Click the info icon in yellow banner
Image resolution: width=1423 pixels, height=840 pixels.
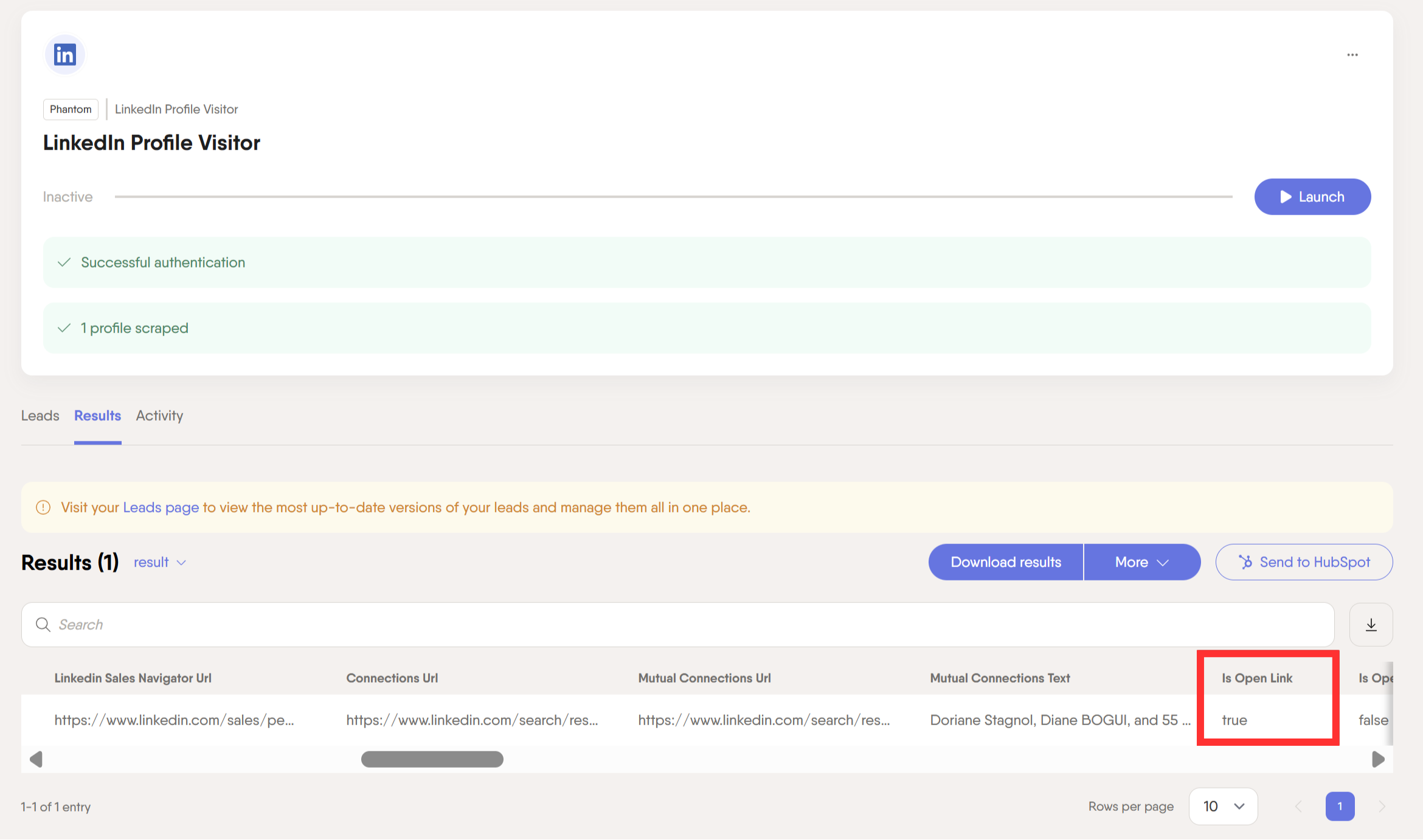43,508
